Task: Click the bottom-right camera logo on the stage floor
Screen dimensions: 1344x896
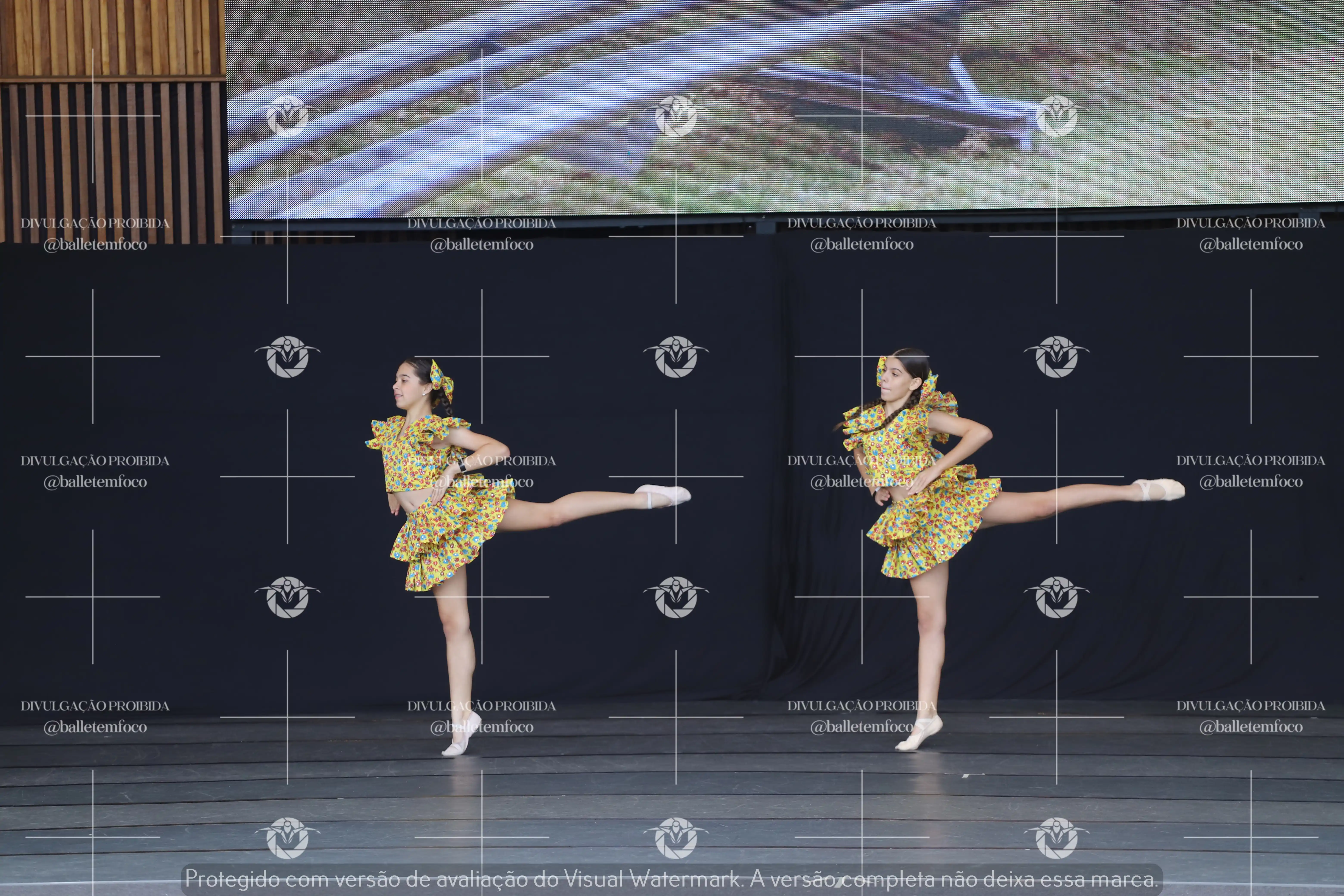Action: 1057,838
